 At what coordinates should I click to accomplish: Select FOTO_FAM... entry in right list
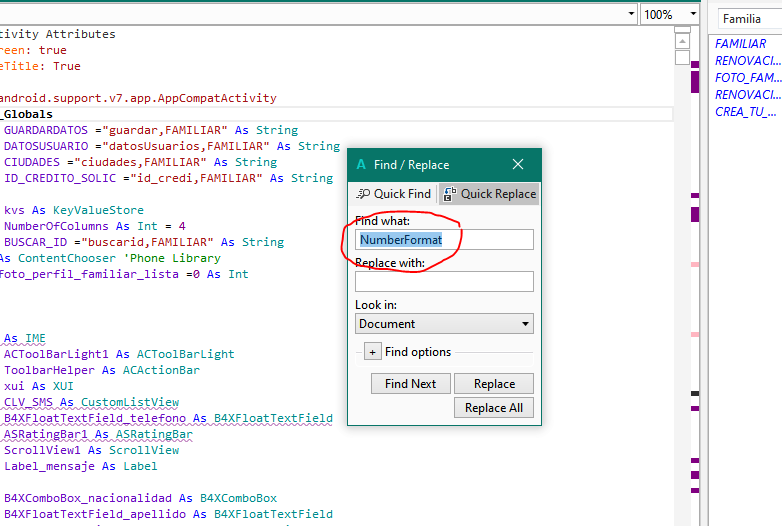(747, 78)
